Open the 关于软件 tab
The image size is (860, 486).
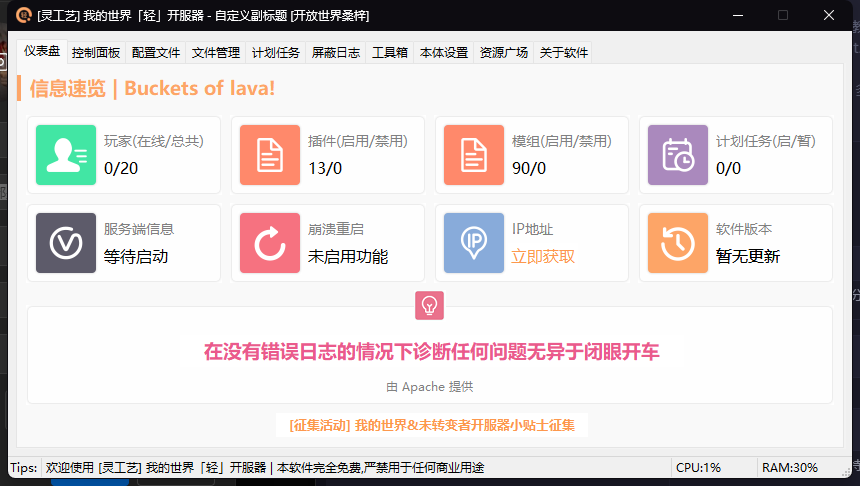point(563,53)
